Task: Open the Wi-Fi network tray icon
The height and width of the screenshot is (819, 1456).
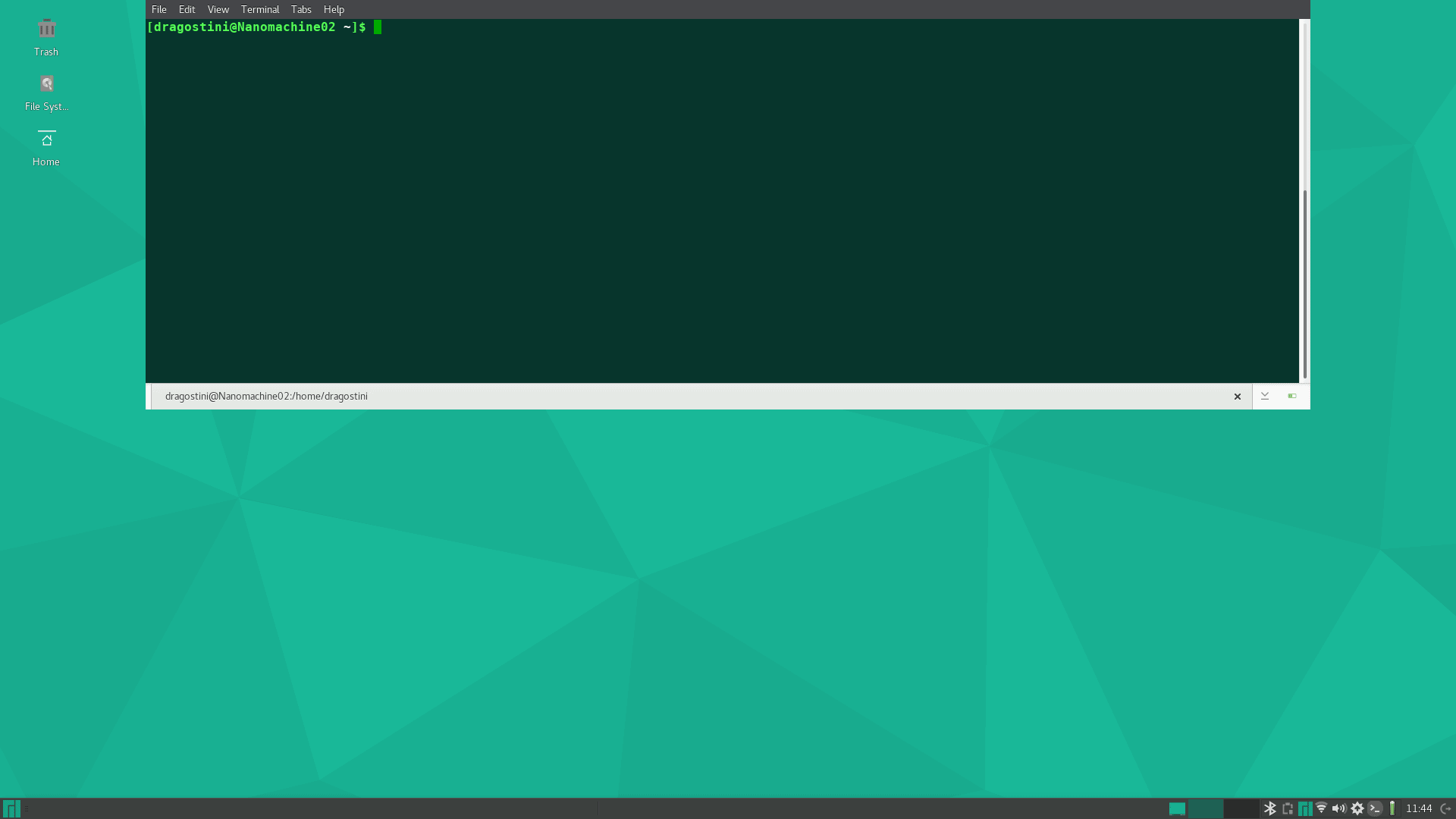Action: click(1321, 808)
